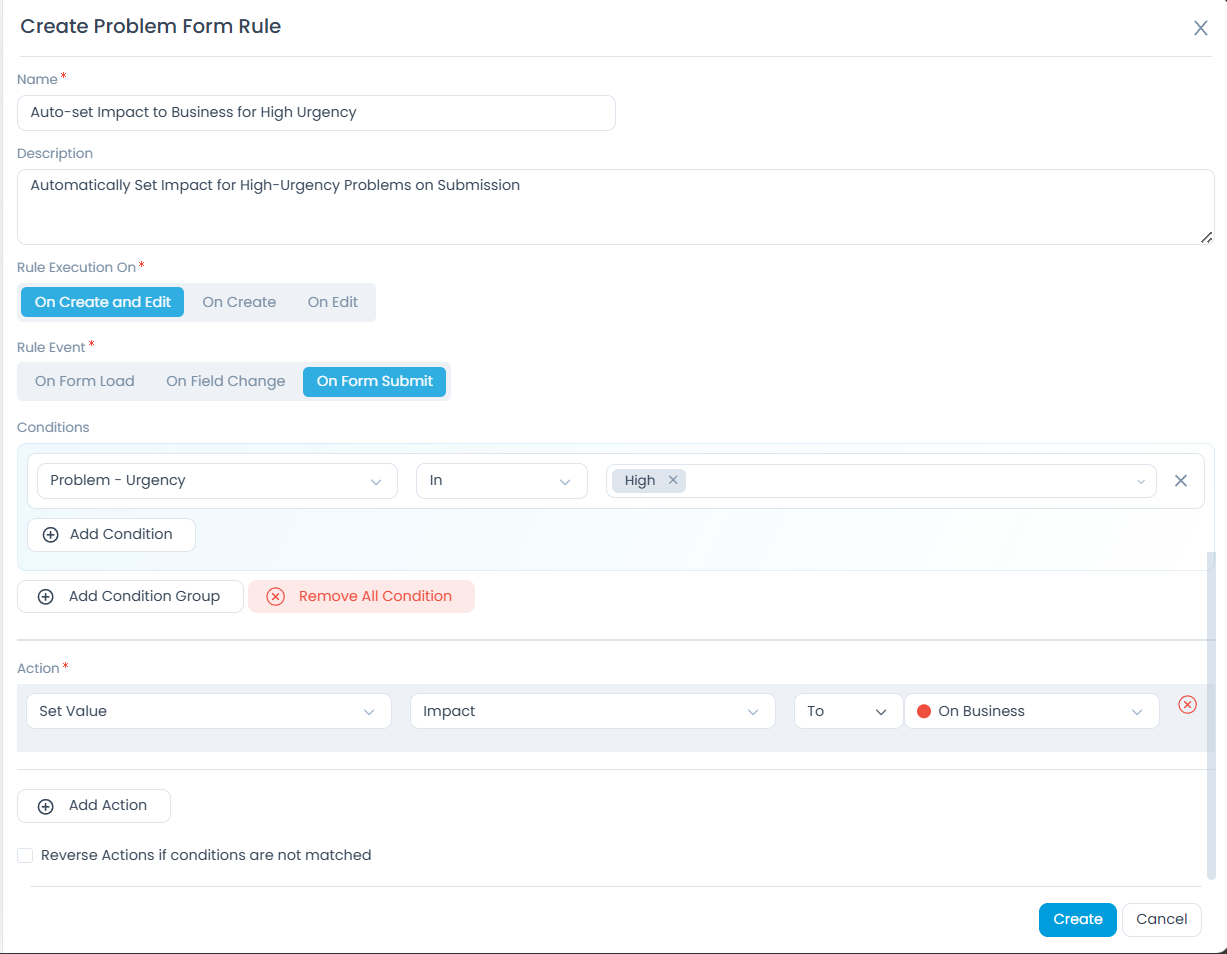Open the Set Value action type dropdown

[208, 711]
